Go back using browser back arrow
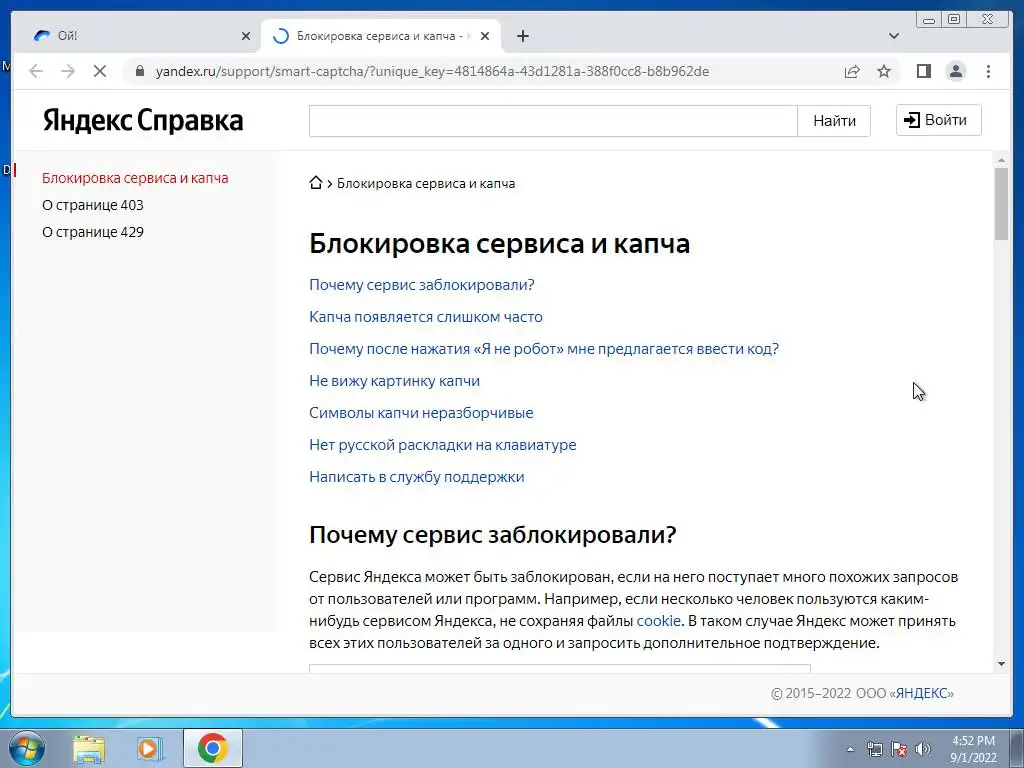The image size is (1024, 768). click(x=36, y=71)
